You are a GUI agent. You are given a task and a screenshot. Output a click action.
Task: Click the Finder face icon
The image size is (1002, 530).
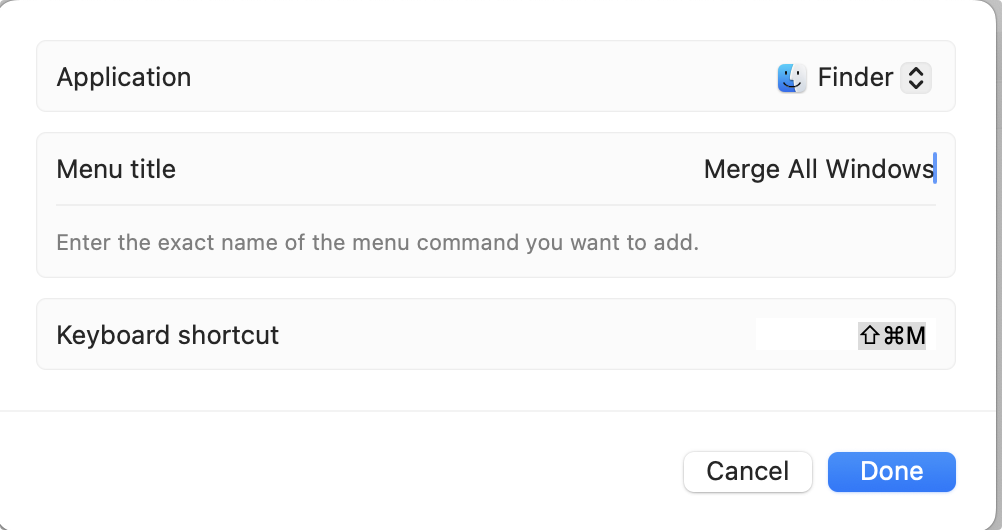coord(792,78)
